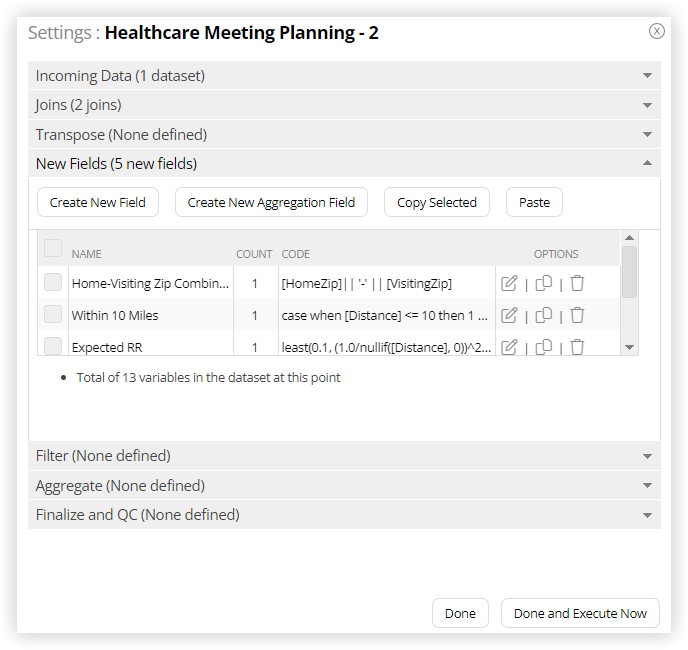
Task: Edit the Expected RR field
Action: (509, 347)
